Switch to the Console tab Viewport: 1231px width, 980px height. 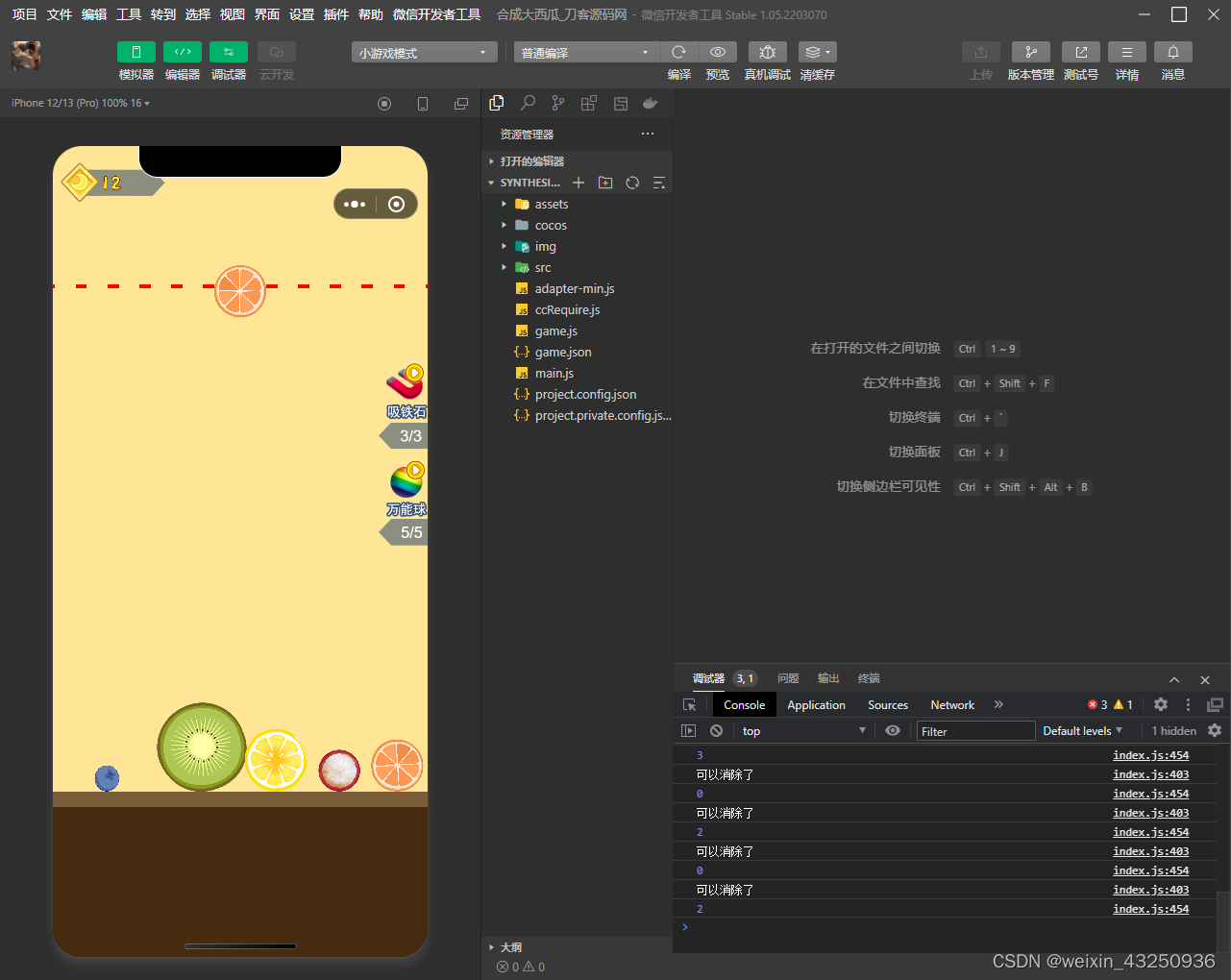point(745,704)
